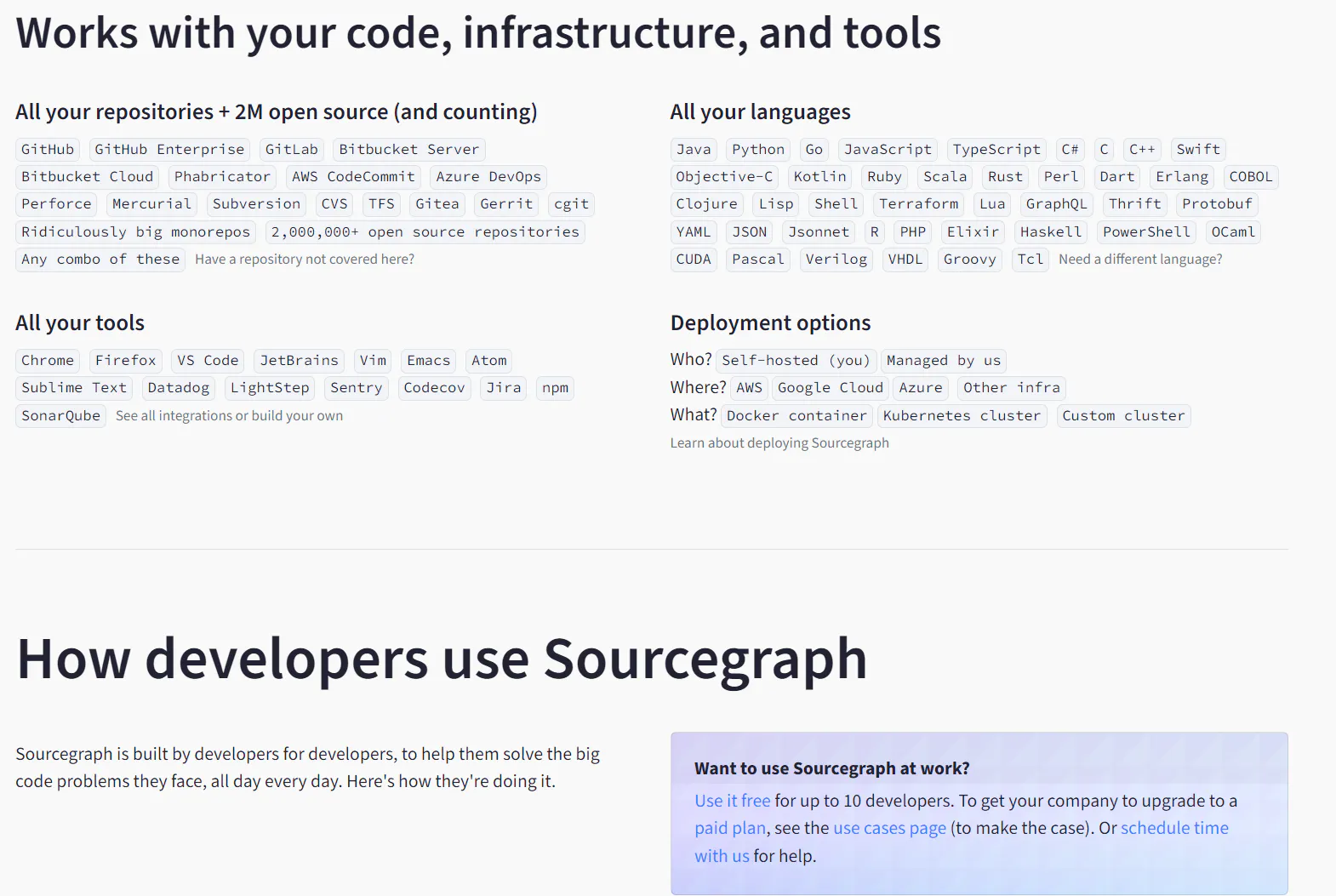Click the "Self-hosted (you)" deployment tag
The height and width of the screenshot is (896, 1336).
pyautogui.click(x=796, y=360)
